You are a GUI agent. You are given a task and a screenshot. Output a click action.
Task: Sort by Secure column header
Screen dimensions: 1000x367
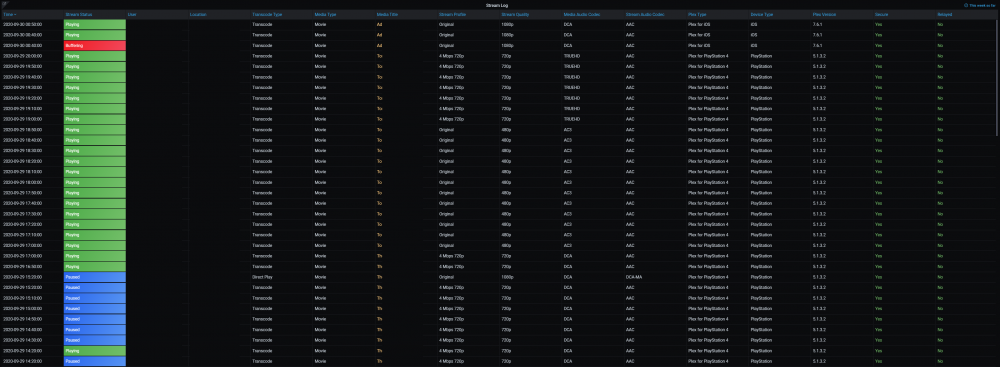coord(881,14)
